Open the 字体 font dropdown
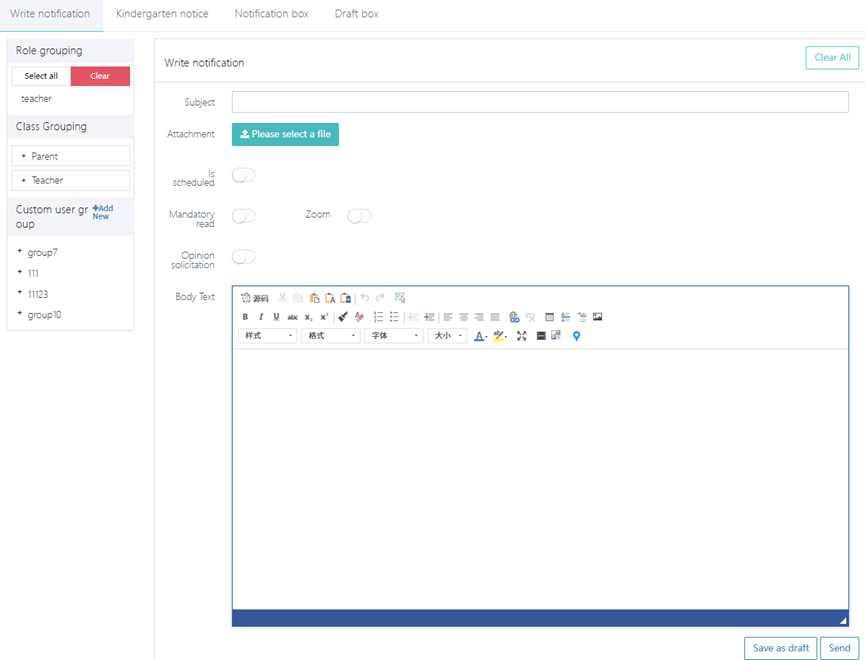This screenshot has width=865, height=660. (393, 336)
